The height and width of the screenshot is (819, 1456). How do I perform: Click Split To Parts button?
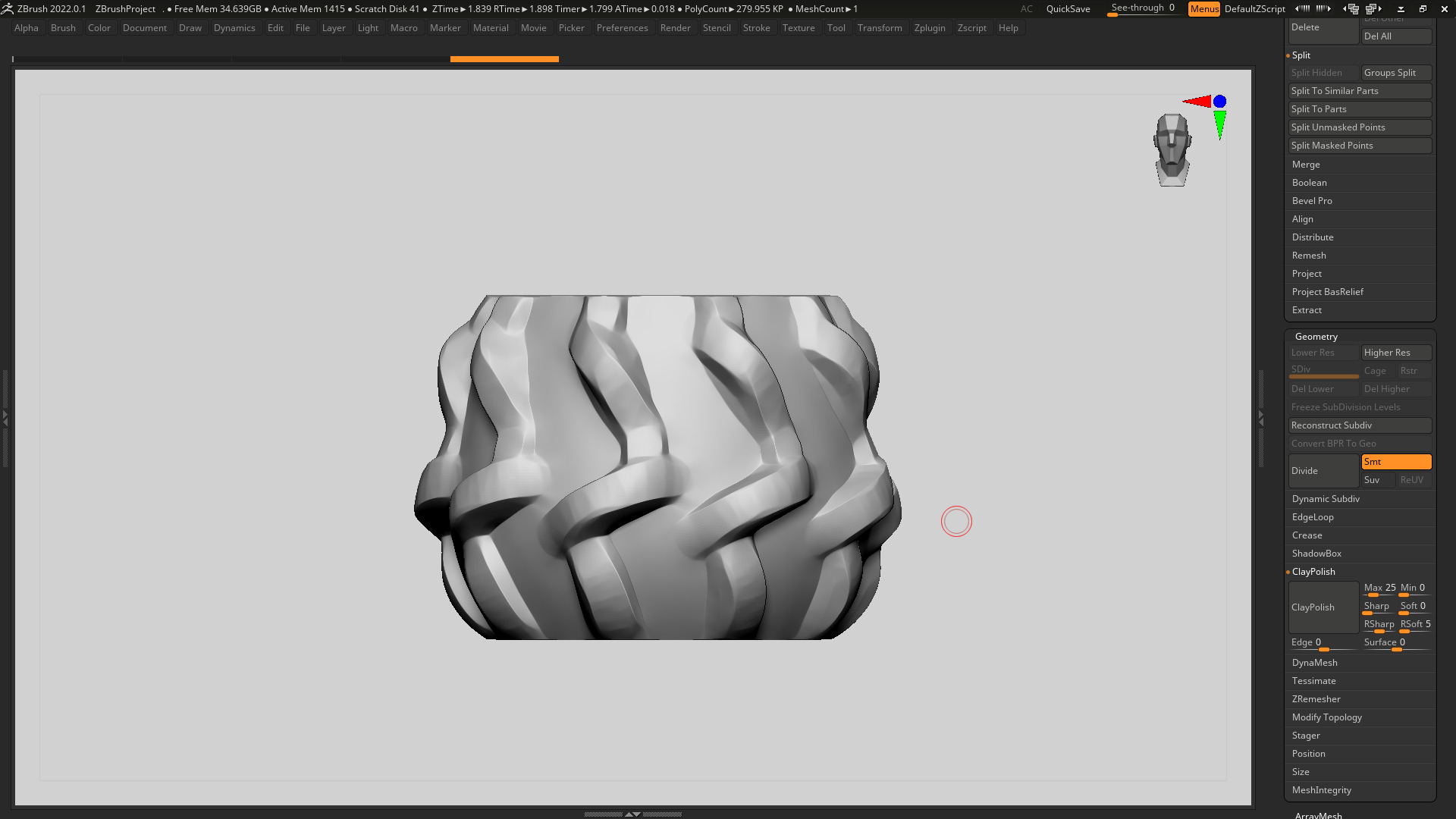[x=1360, y=109]
